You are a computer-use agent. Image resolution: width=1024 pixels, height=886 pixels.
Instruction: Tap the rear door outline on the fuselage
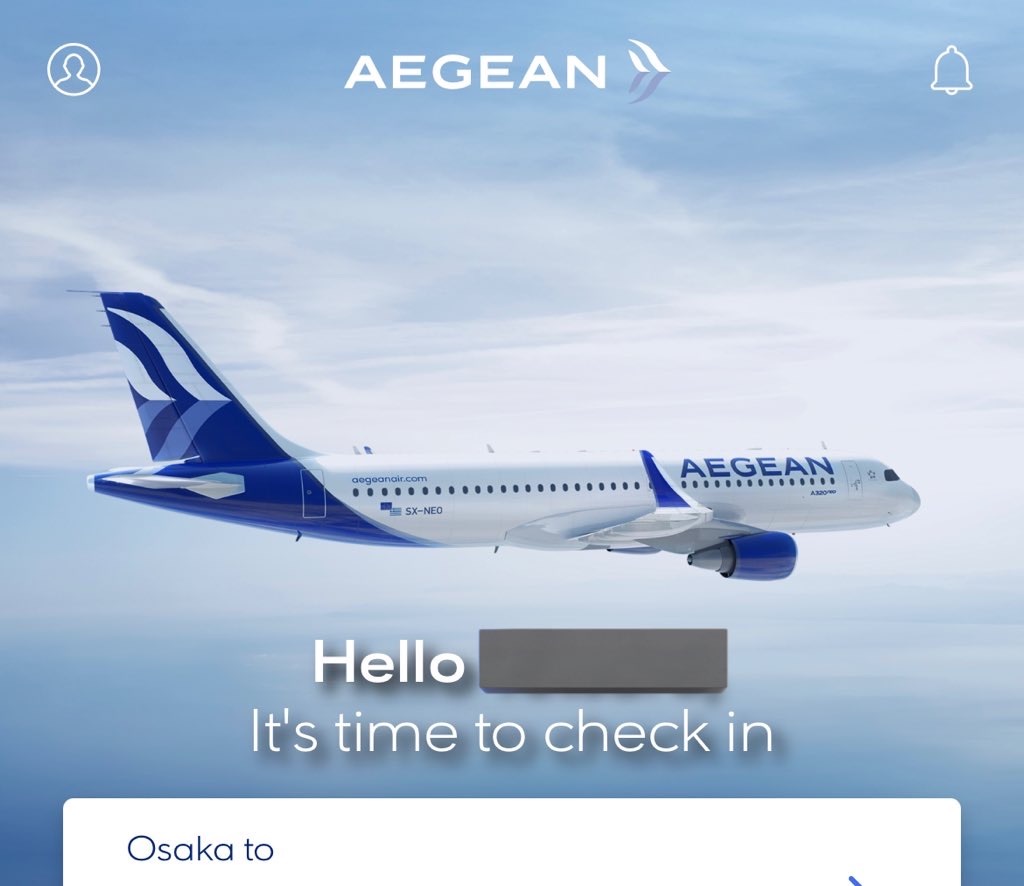pos(313,493)
